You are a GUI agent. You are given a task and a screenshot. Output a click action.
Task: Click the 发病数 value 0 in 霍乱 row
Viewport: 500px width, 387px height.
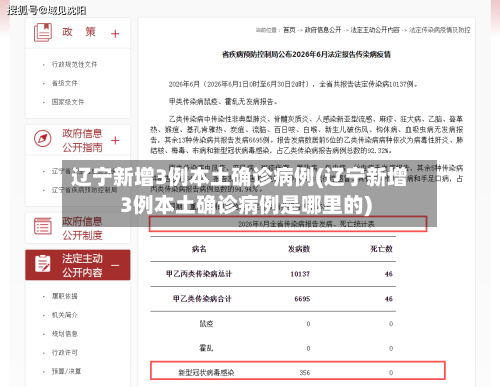tap(308, 348)
